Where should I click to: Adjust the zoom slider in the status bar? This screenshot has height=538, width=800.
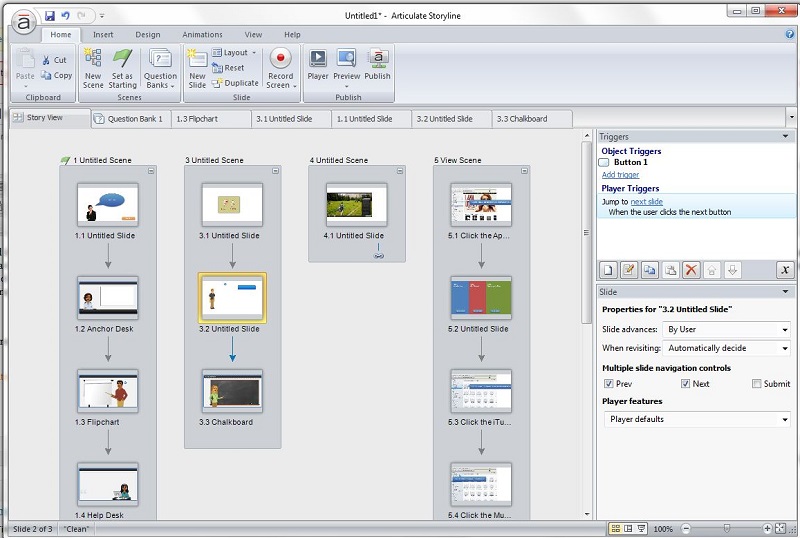727,528
